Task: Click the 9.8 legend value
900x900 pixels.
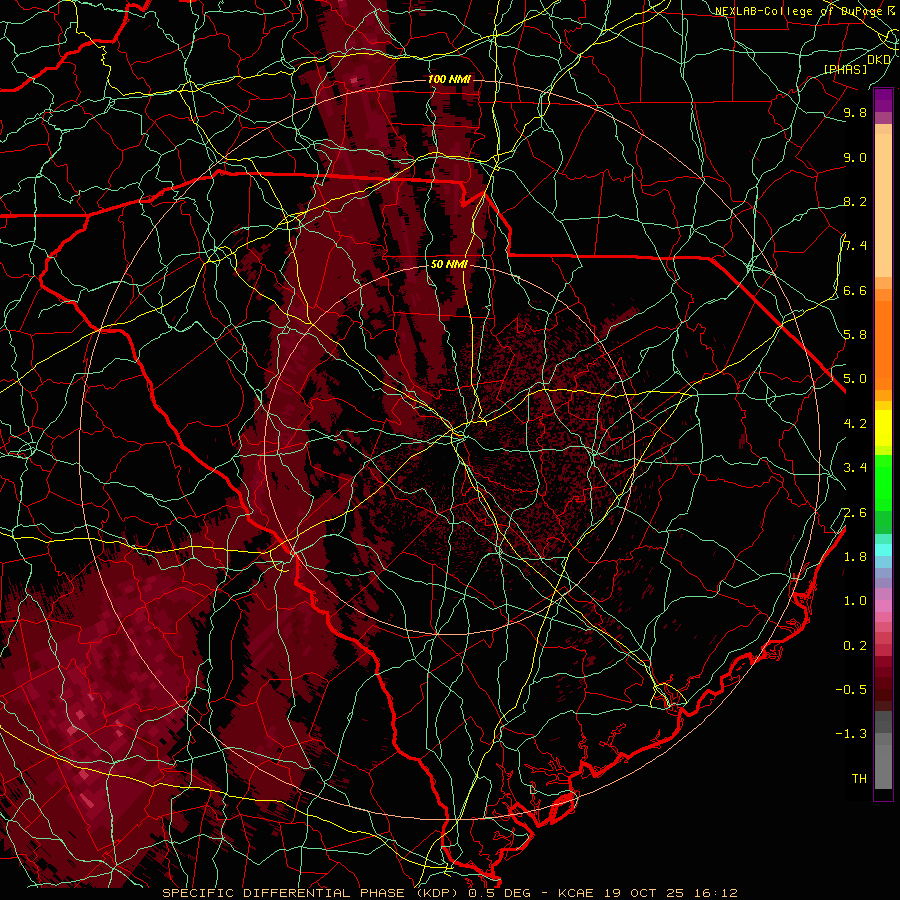Action: coord(855,112)
